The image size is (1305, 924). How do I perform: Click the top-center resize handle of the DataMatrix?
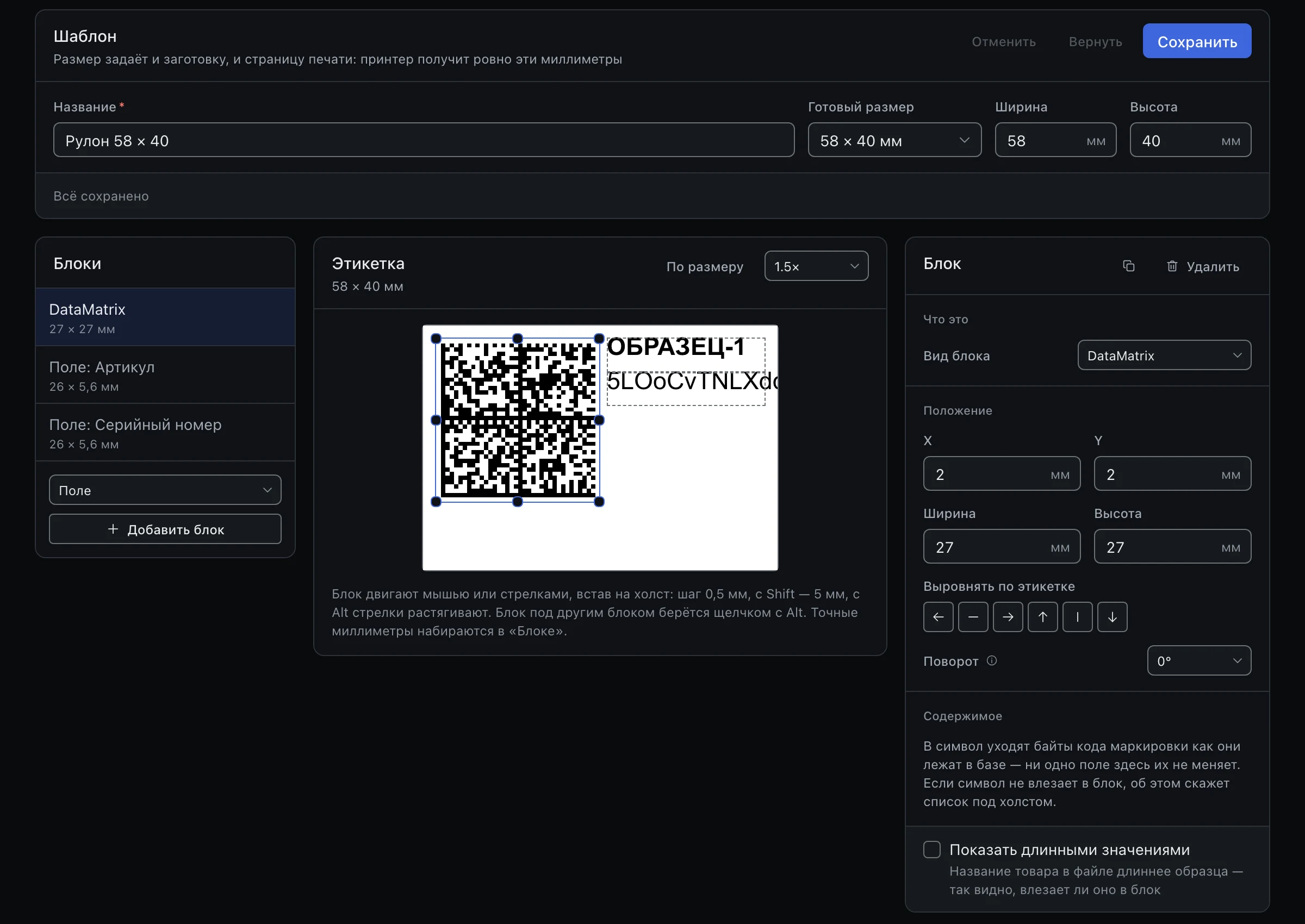click(517, 339)
